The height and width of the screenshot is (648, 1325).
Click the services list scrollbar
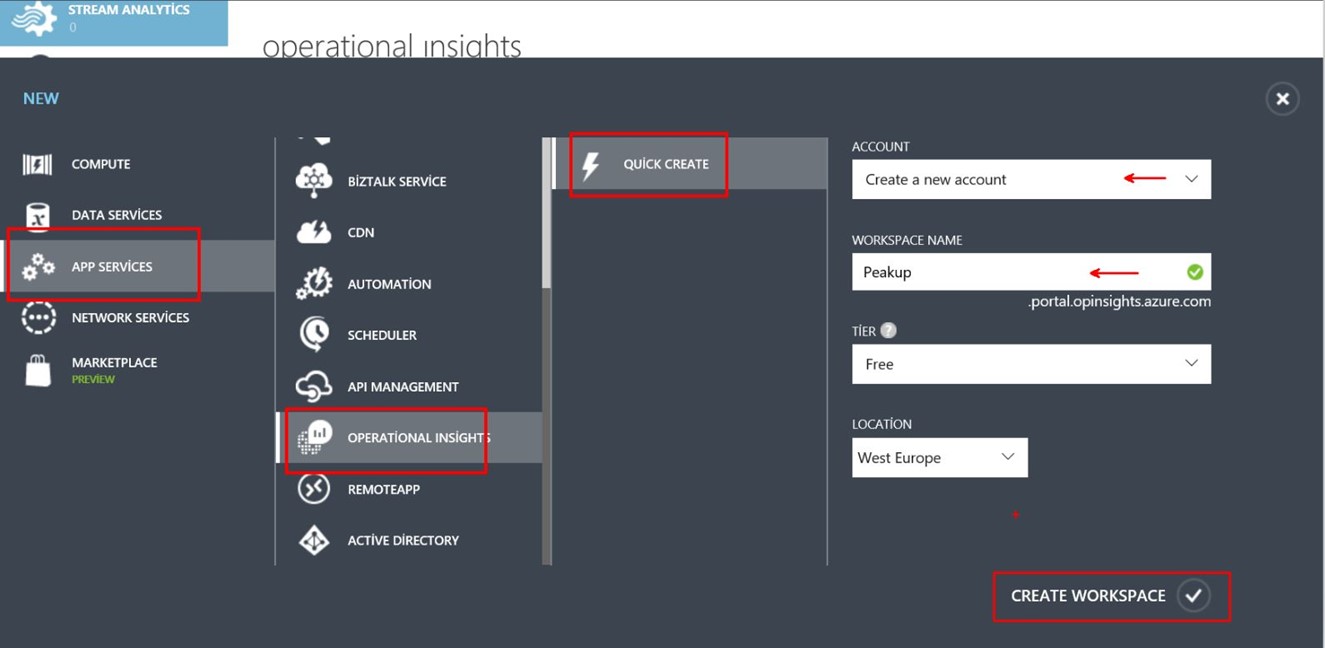click(x=547, y=215)
